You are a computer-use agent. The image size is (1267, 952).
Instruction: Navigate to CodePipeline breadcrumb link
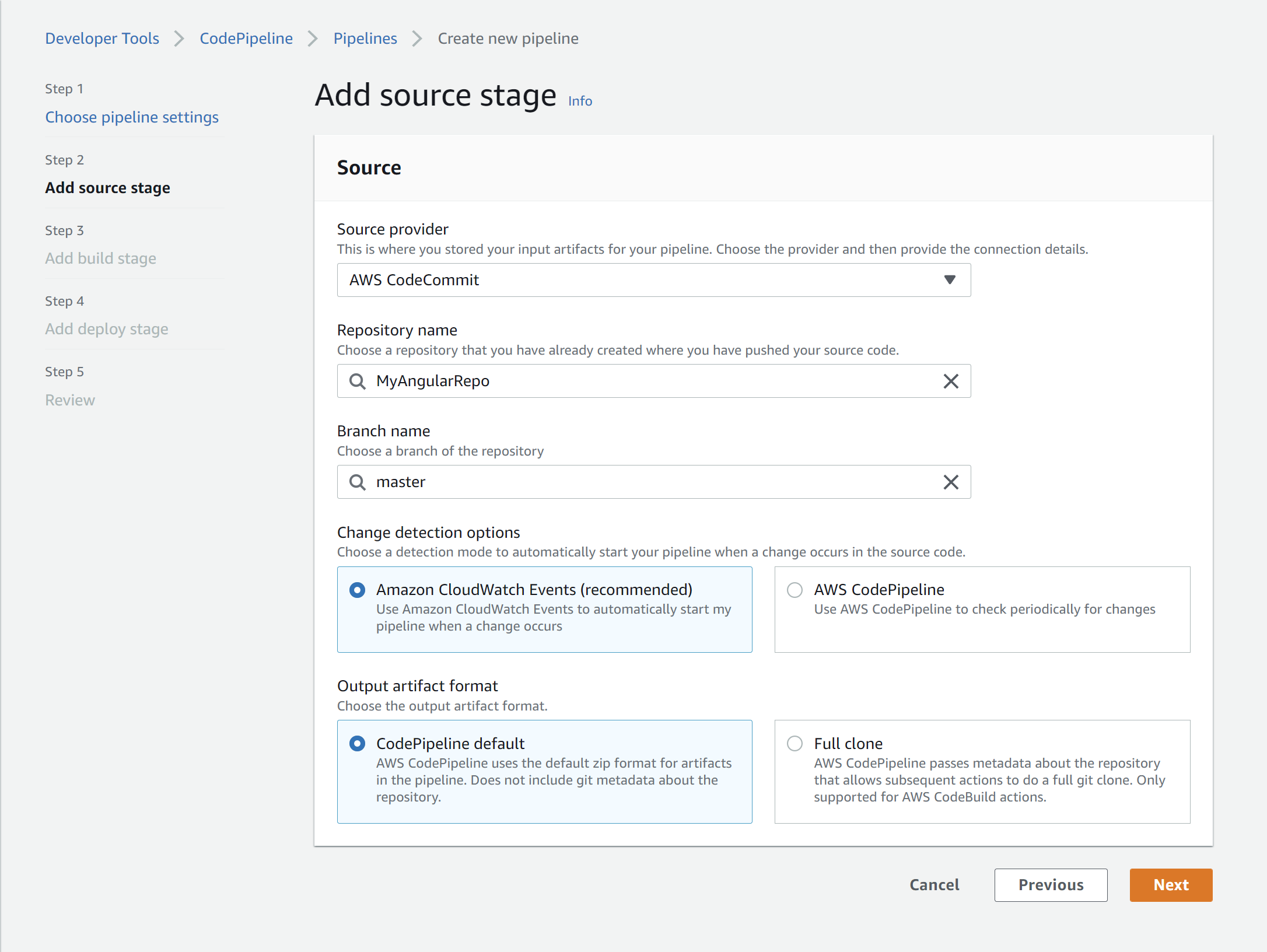(246, 38)
